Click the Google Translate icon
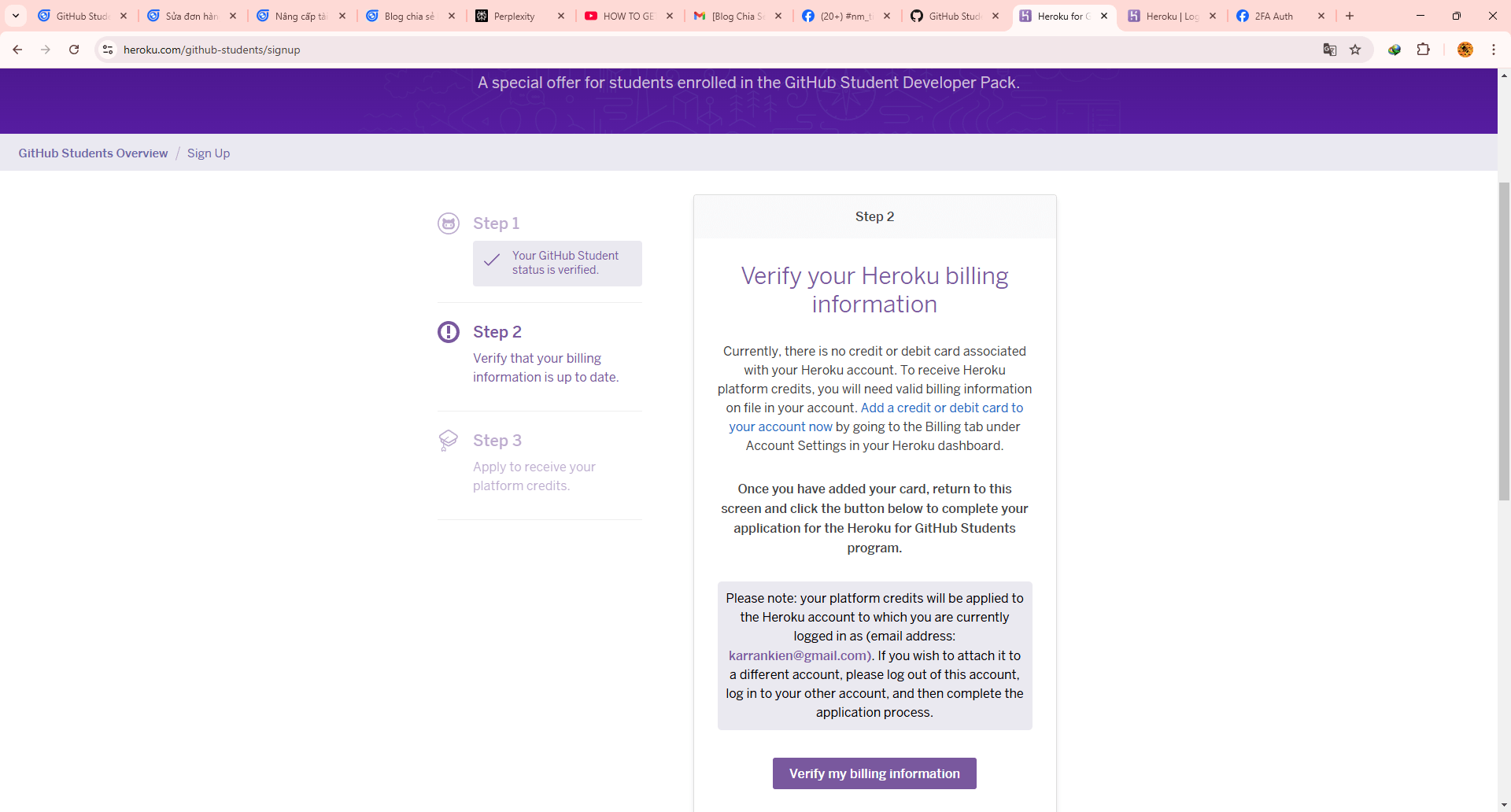The image size is (1511, 812). coord(1330,50)
